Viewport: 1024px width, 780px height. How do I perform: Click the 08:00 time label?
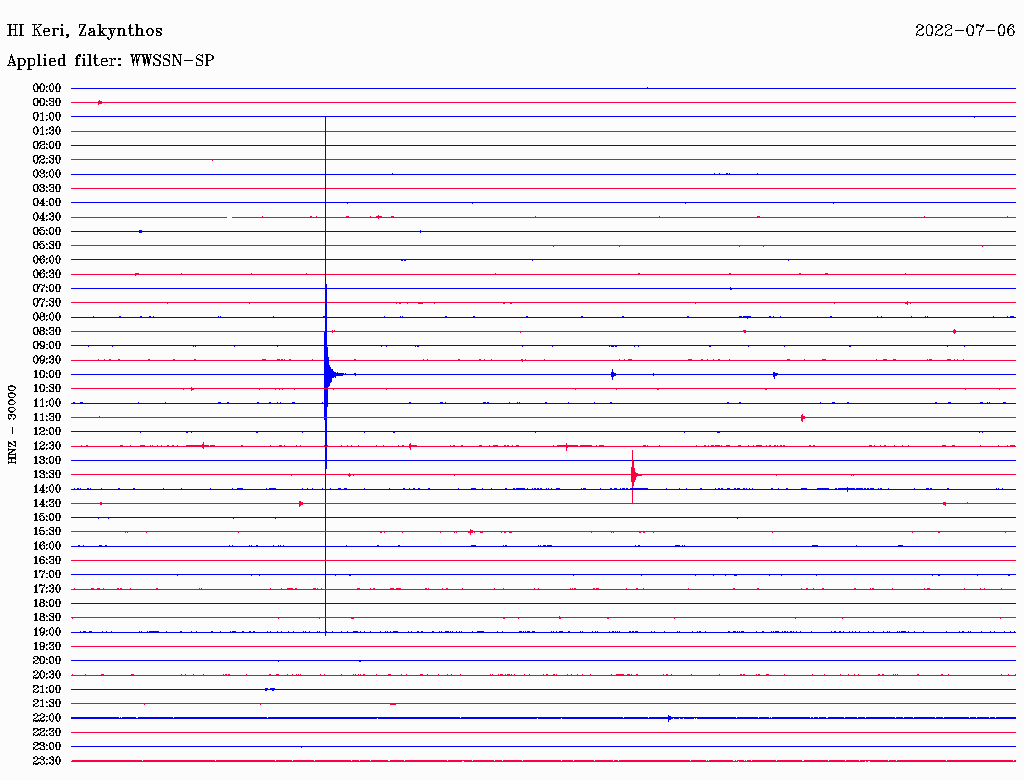47,317
